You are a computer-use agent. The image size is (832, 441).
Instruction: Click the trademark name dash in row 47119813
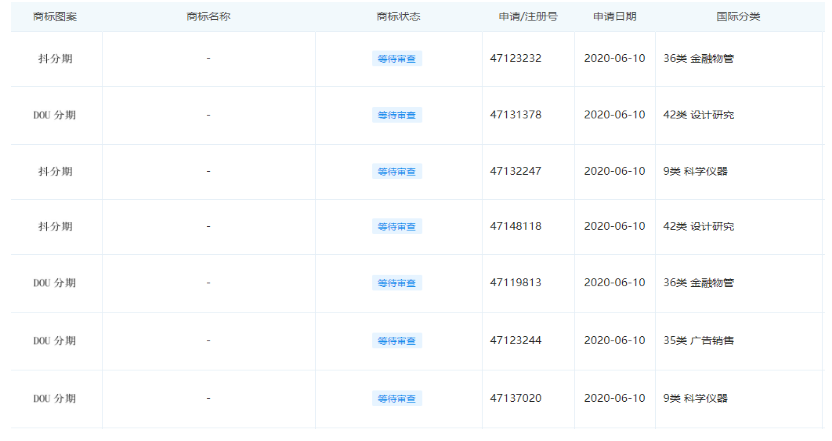(209, 282)
